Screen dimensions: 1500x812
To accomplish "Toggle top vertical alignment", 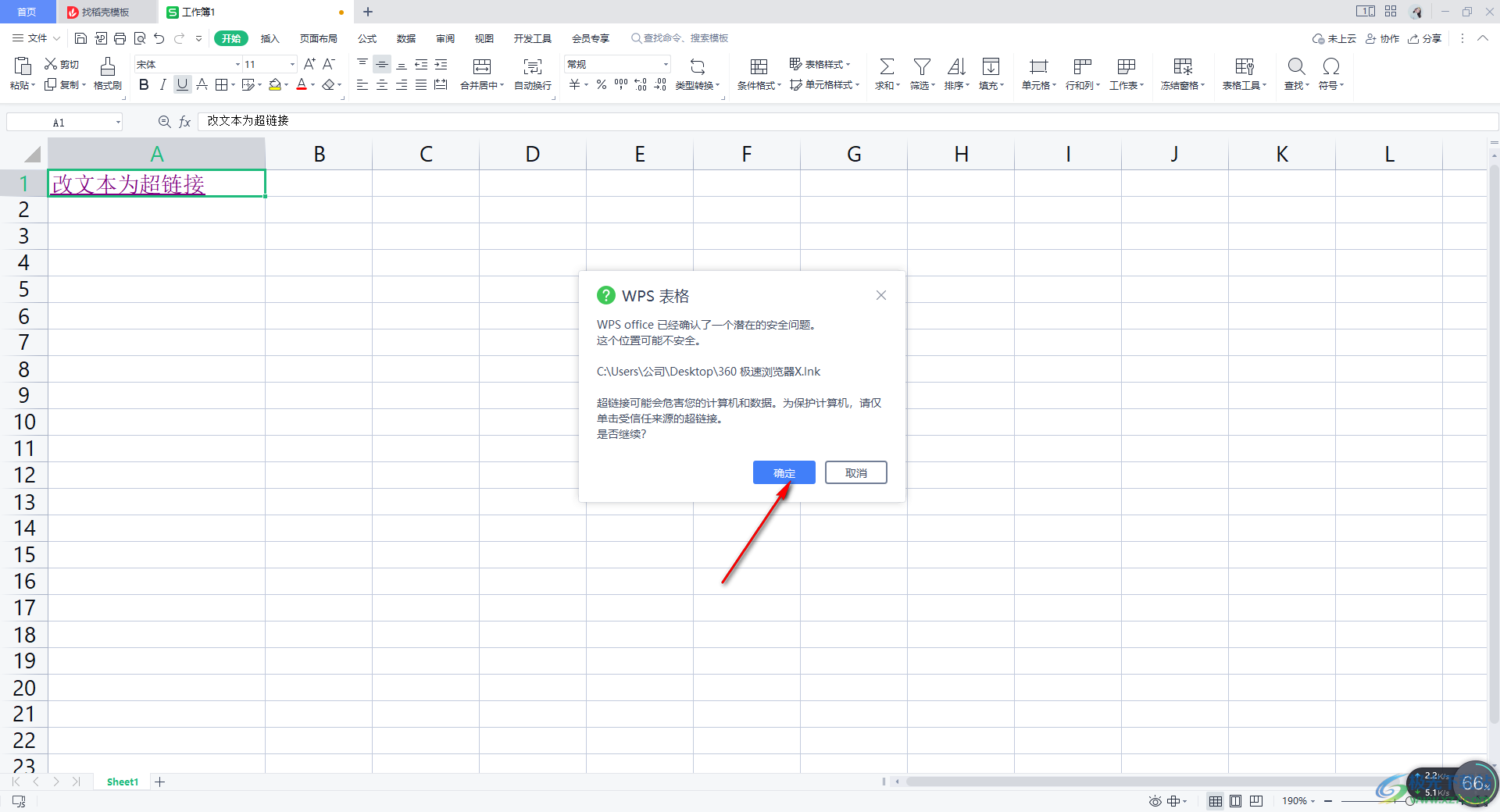I will tap(362, 64).
